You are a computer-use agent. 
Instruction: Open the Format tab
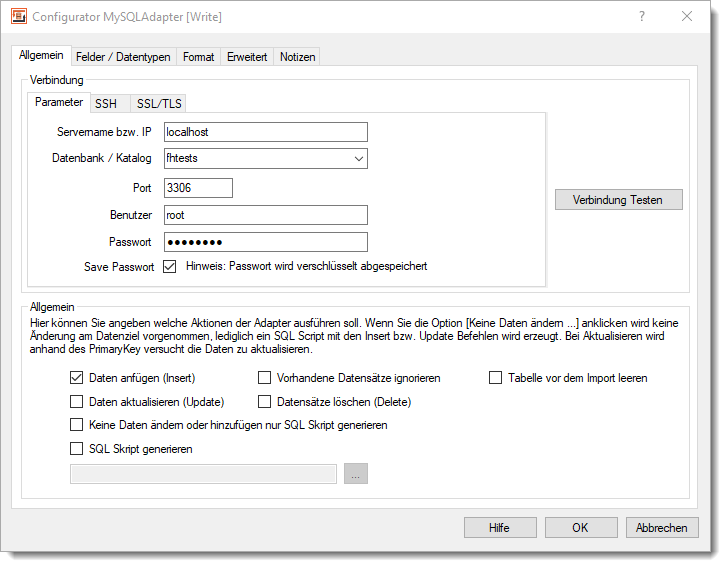click(x=199, y=57)
